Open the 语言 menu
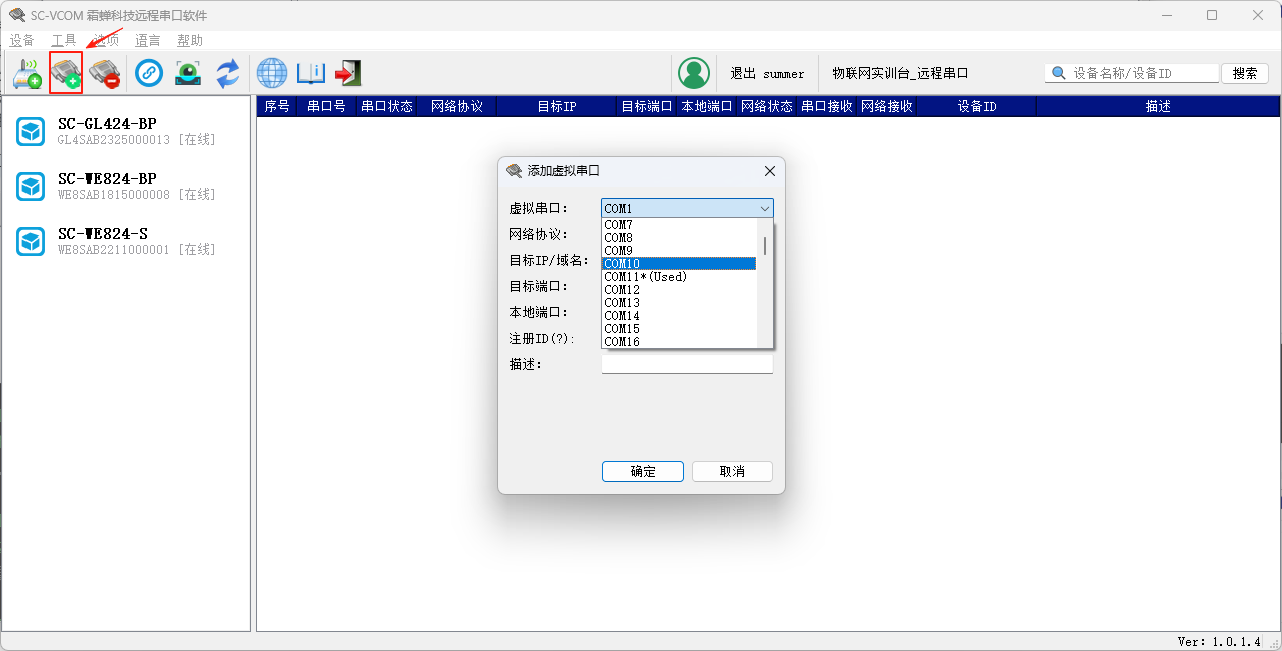Viewport: 1282px width, 651px height. click(x=148, y=41)
